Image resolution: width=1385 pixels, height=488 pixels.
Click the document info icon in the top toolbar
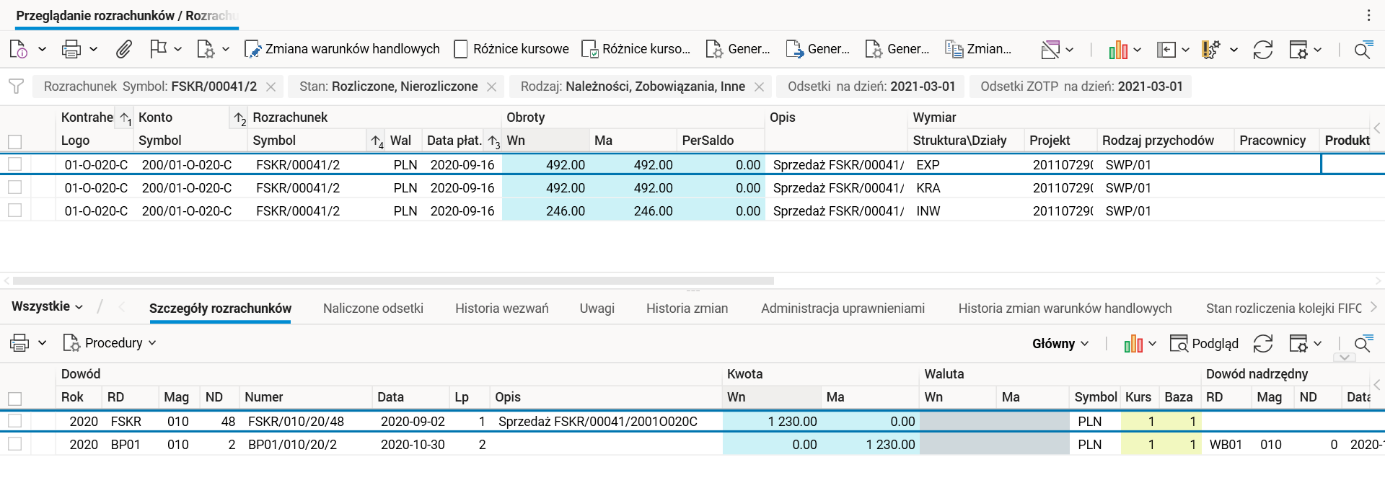click(20, 49)
